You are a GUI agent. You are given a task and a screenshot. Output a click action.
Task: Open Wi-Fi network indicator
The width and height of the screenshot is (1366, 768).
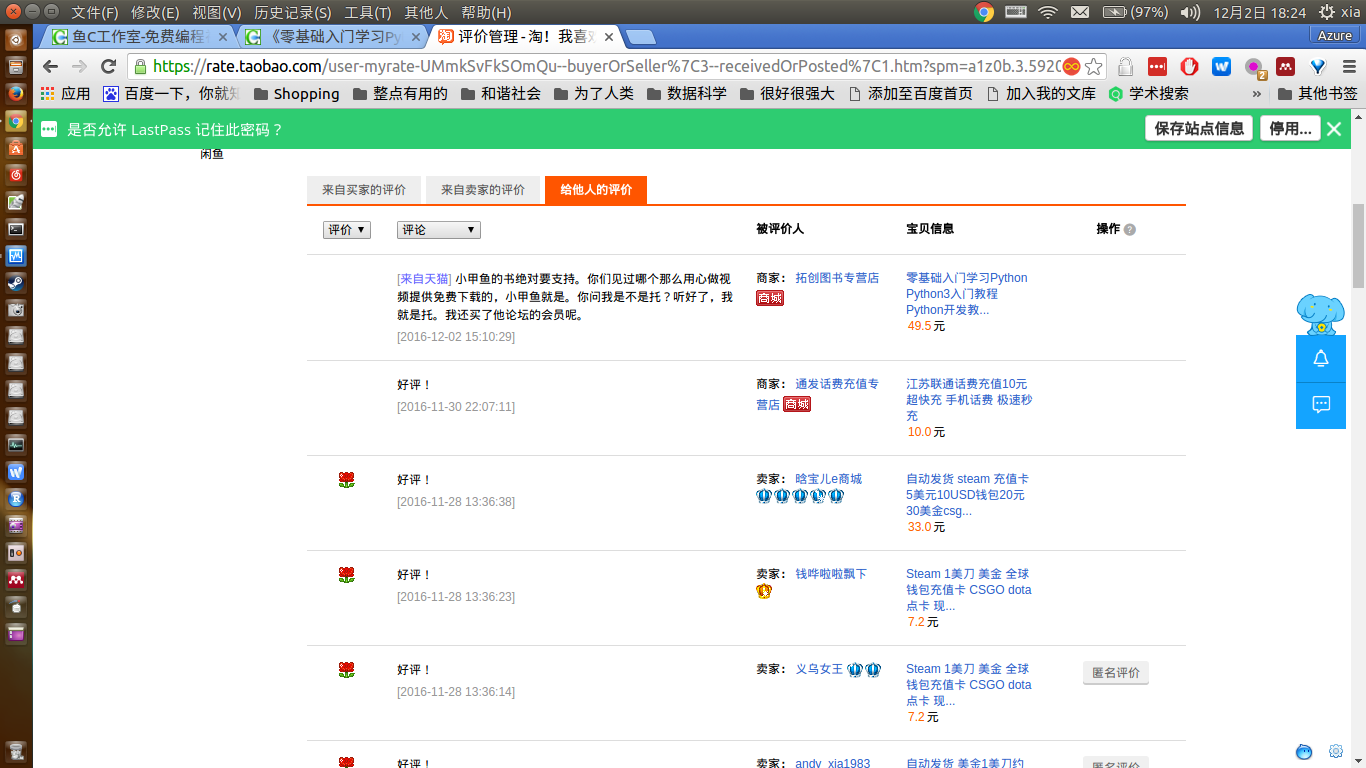(1048, 13)
